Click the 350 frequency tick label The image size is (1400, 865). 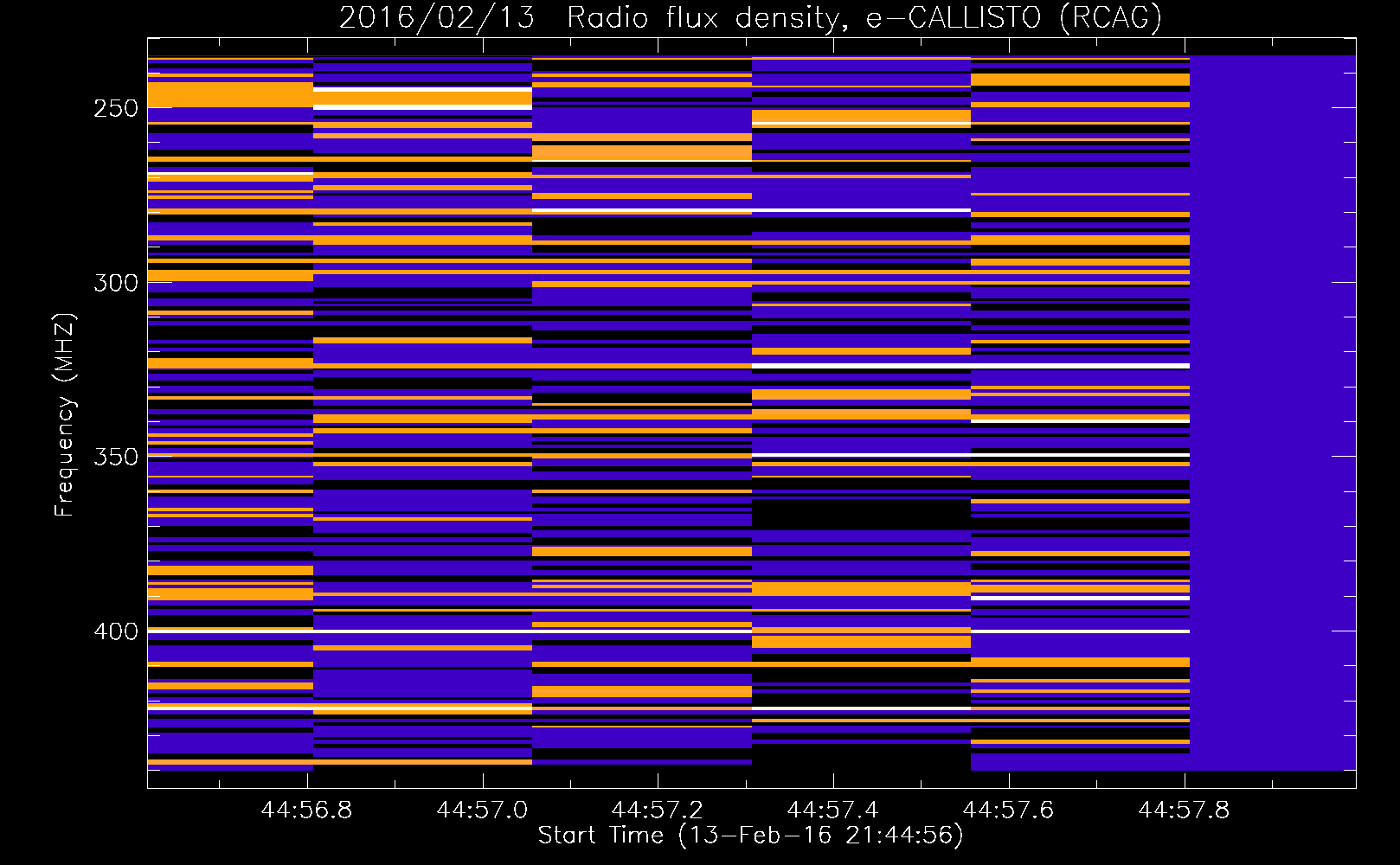click(116, 457)
